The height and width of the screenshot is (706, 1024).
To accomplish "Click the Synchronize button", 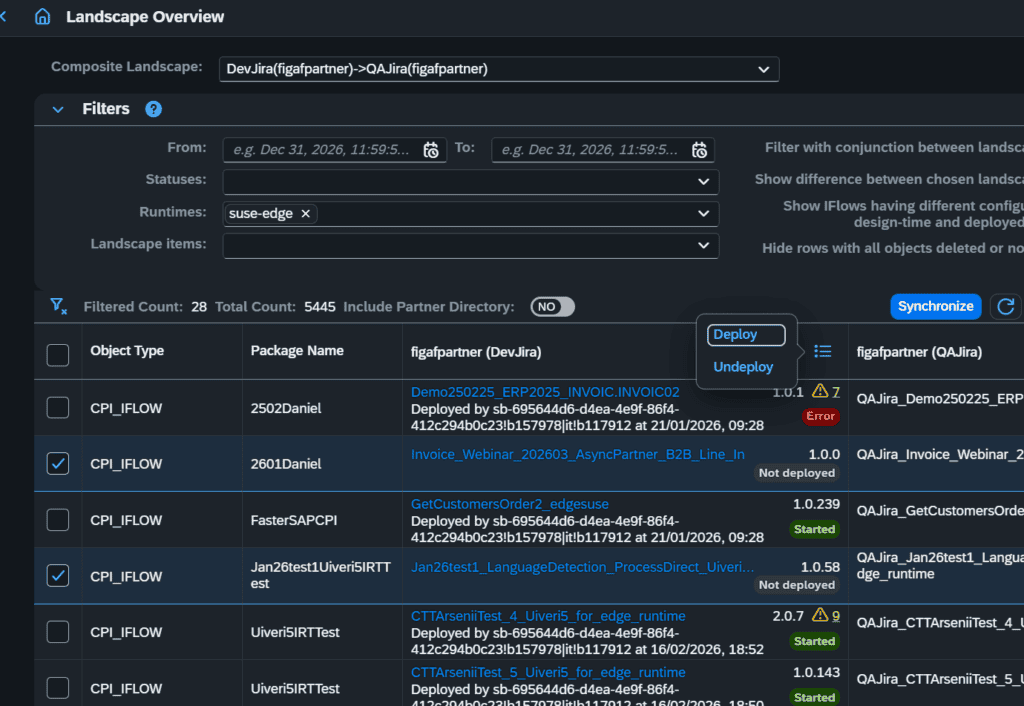I will [x=935, y=306].
